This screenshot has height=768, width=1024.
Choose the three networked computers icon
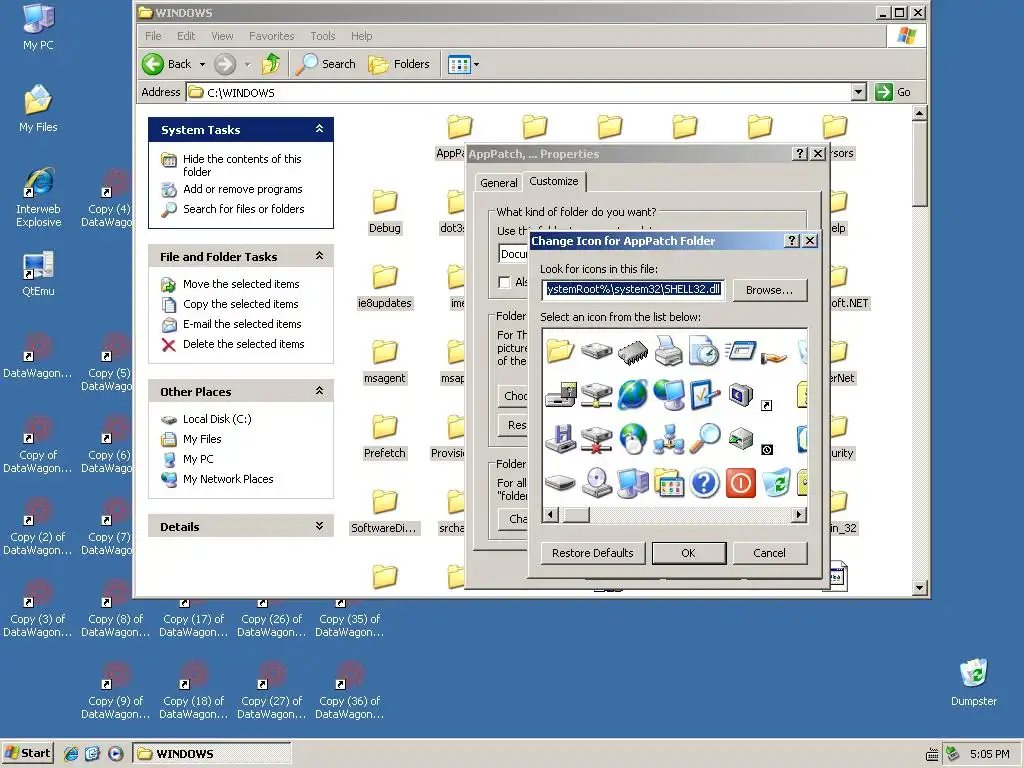(669, 439)
